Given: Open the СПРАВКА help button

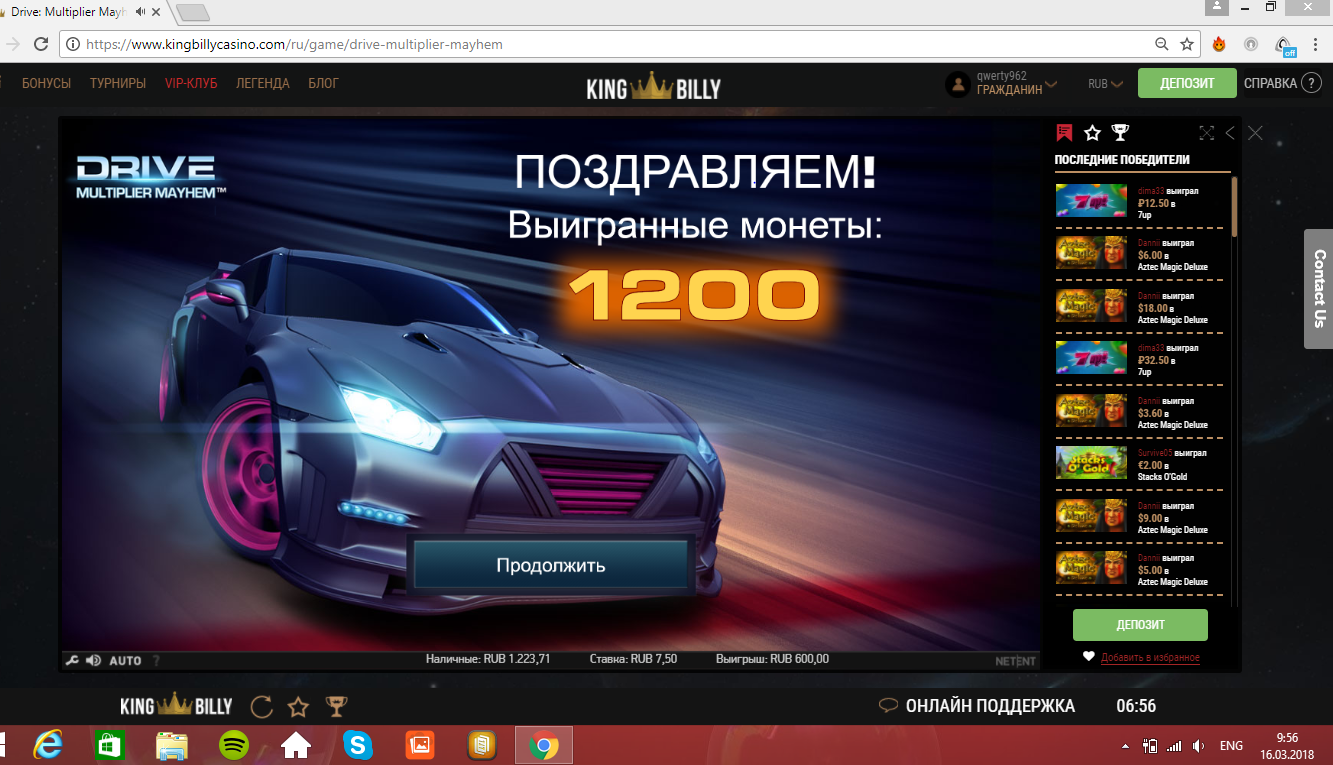Looking at the screenshot, I should (x=1283, y=84).
